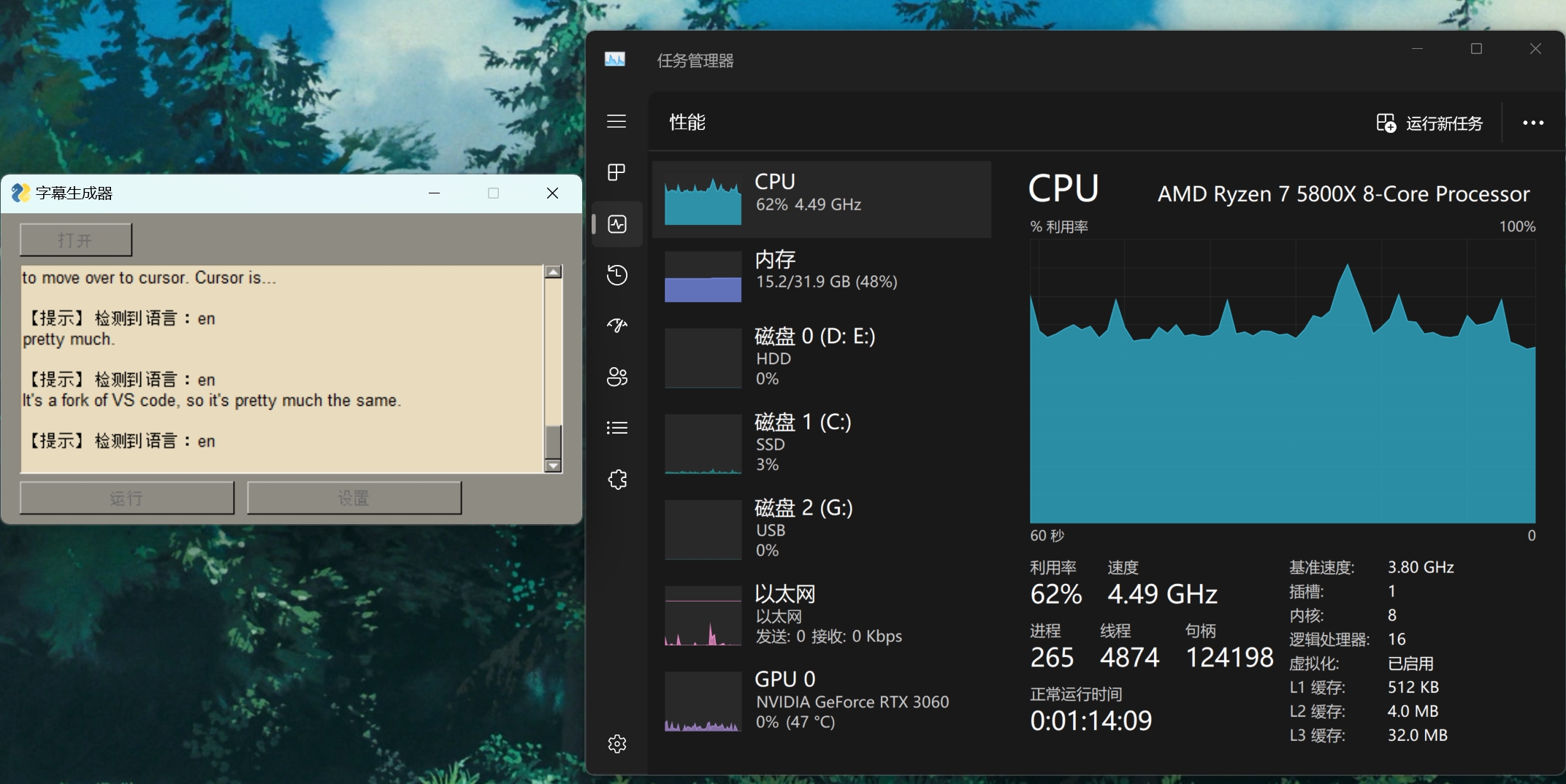Click the 速度 4.49 GHz value

click(x=1162, y=594)
